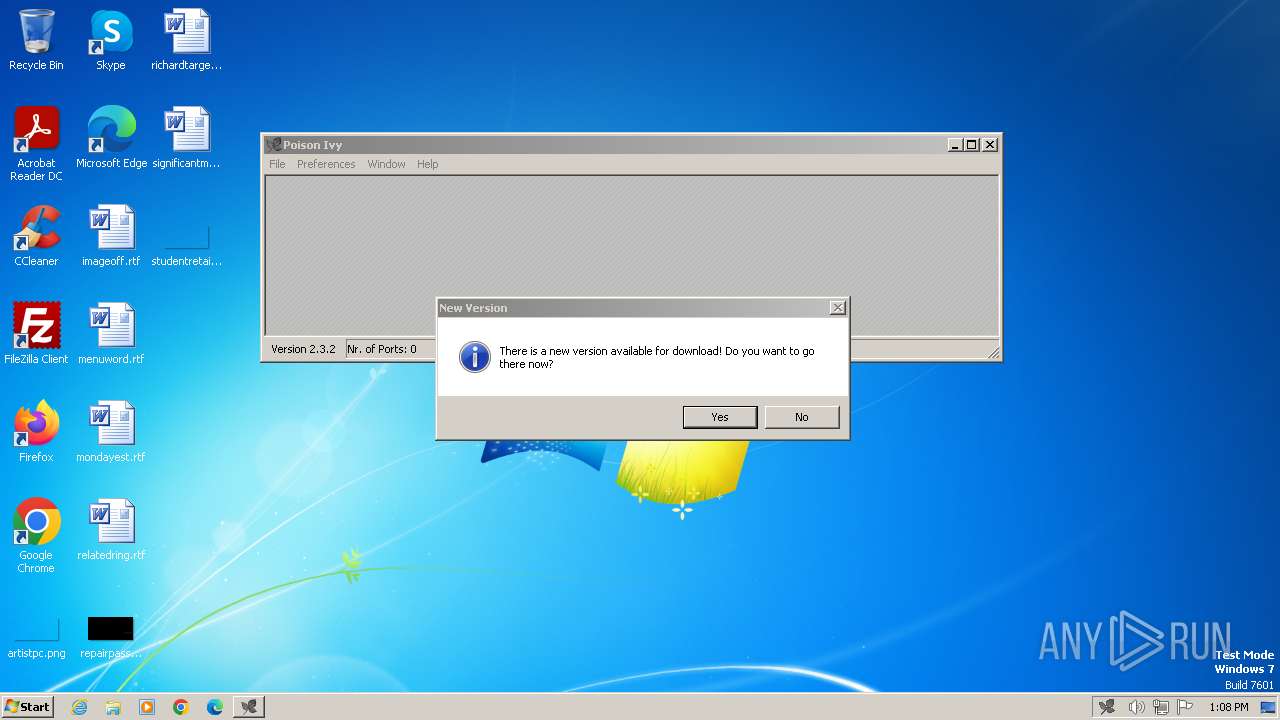This screenshot has width=1280, height=720.
Task: Click the network tray icon
Action: [1161, 707]
